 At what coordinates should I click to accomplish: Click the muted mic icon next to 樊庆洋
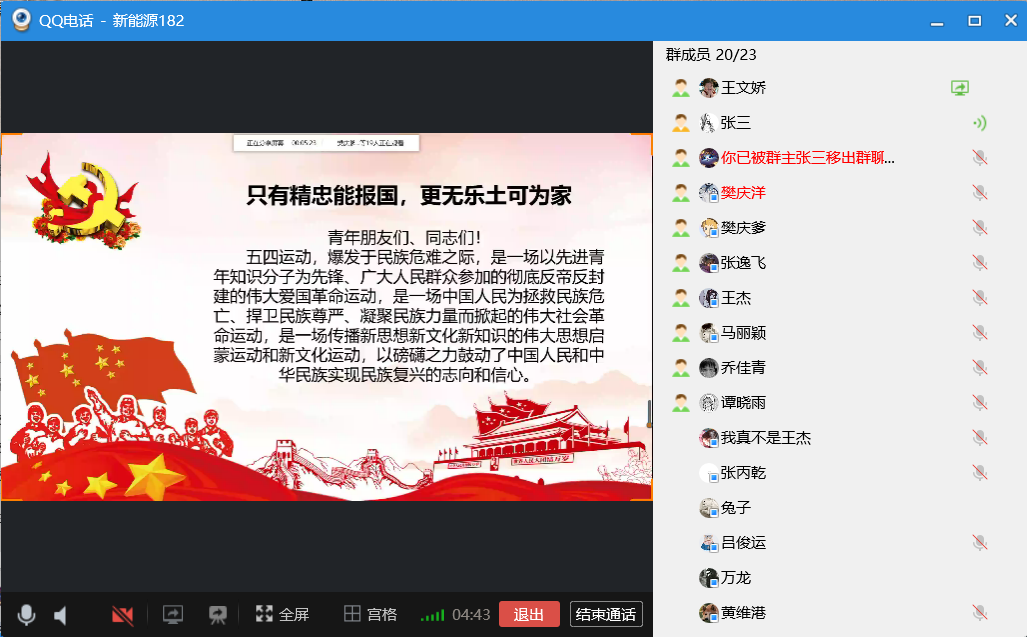[x=980, y=193]
